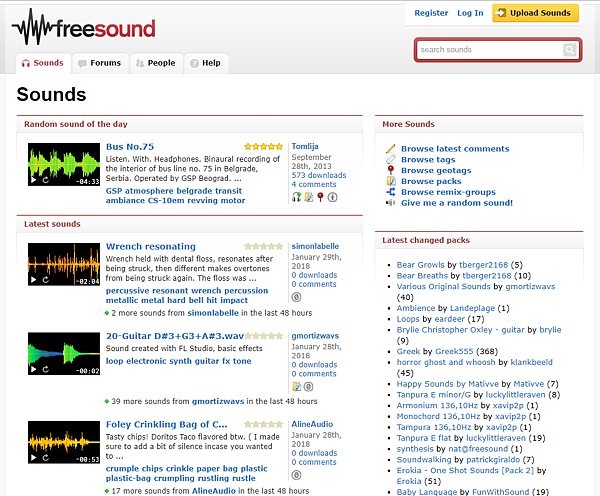Click the geotag pin icon for Bus No.75

(x=321, y=197)
